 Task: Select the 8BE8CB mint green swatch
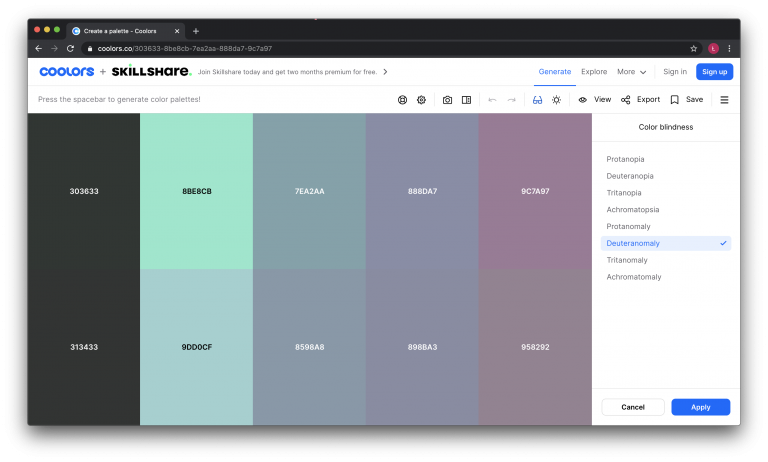[x=196, y=191]
